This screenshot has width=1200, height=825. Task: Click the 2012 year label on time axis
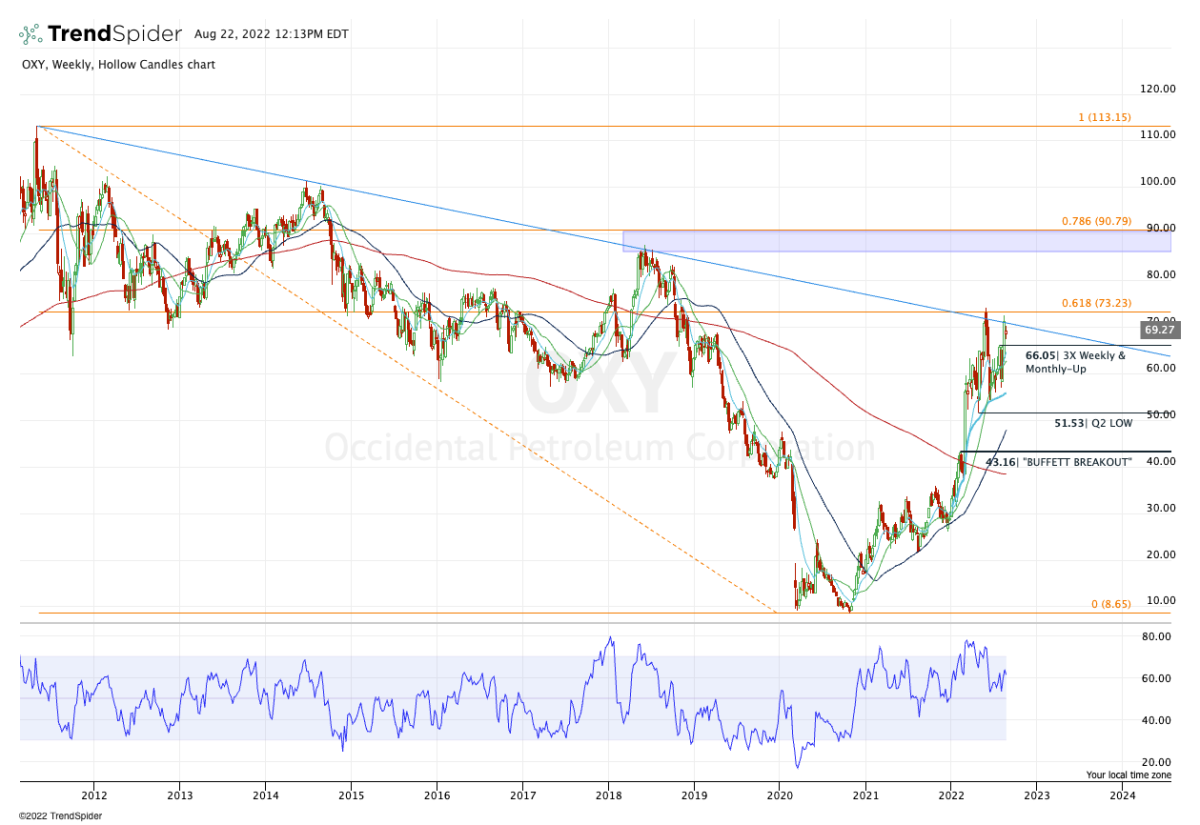pos(94,797)
